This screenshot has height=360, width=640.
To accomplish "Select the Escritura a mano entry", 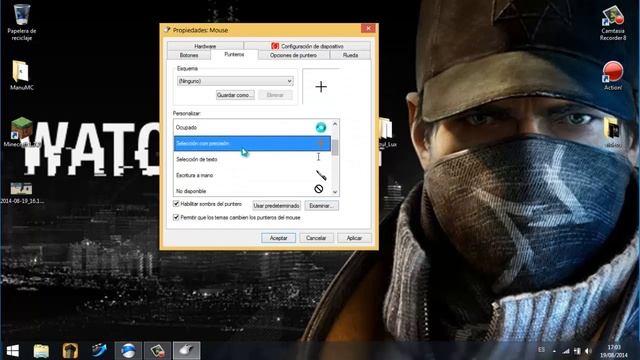I will point(252,175).
